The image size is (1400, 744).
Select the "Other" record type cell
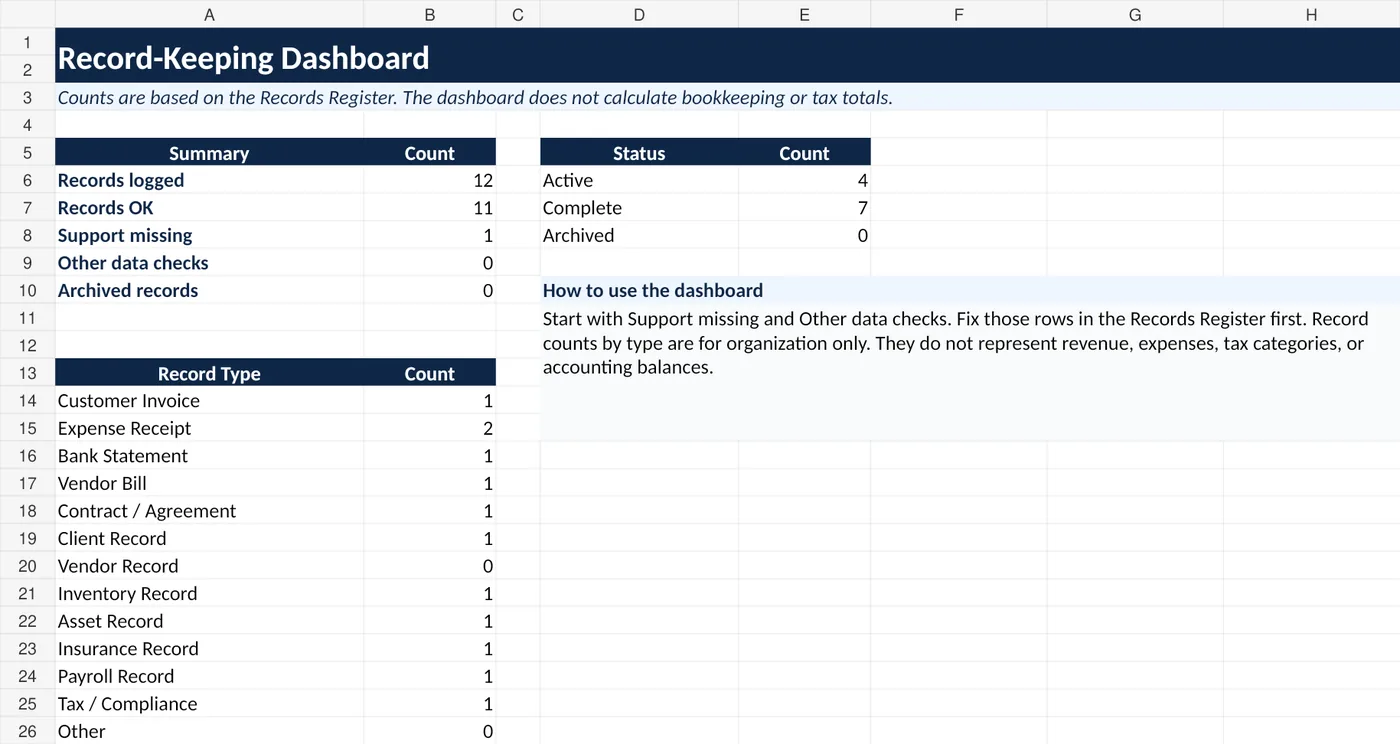[209, 731]
